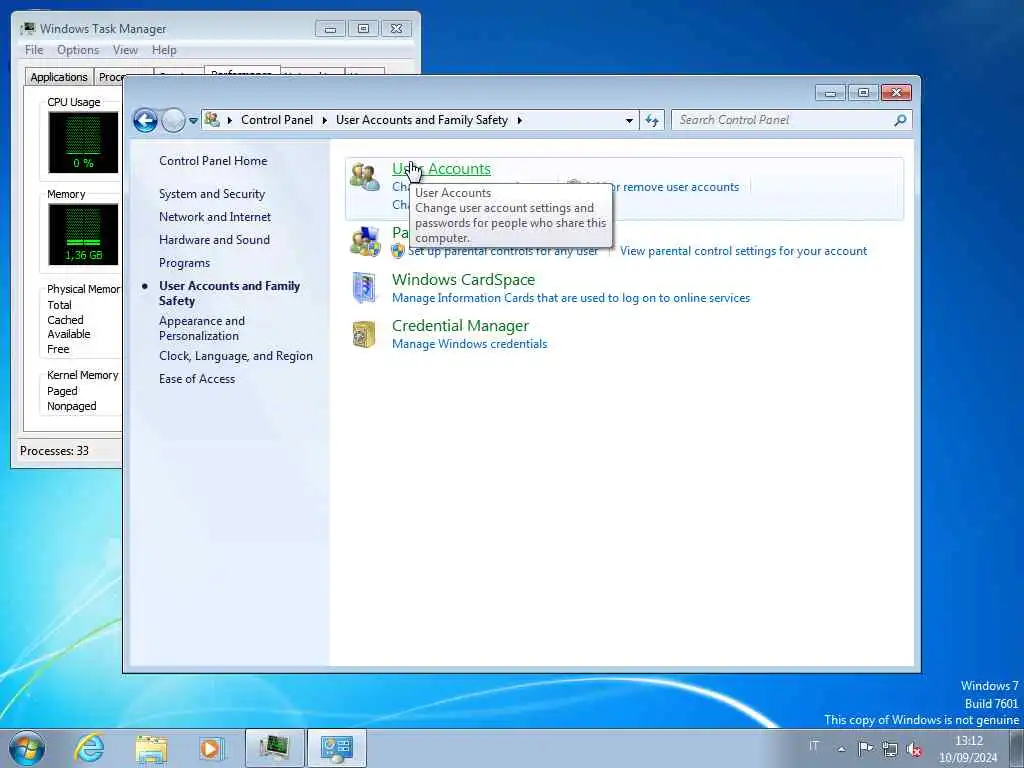Click View parental control settings for your account

click(x=743, y=251)
